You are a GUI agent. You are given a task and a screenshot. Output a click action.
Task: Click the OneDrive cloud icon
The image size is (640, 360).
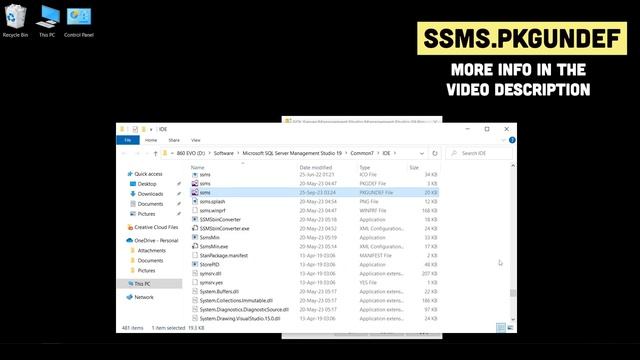coord(129,240)
